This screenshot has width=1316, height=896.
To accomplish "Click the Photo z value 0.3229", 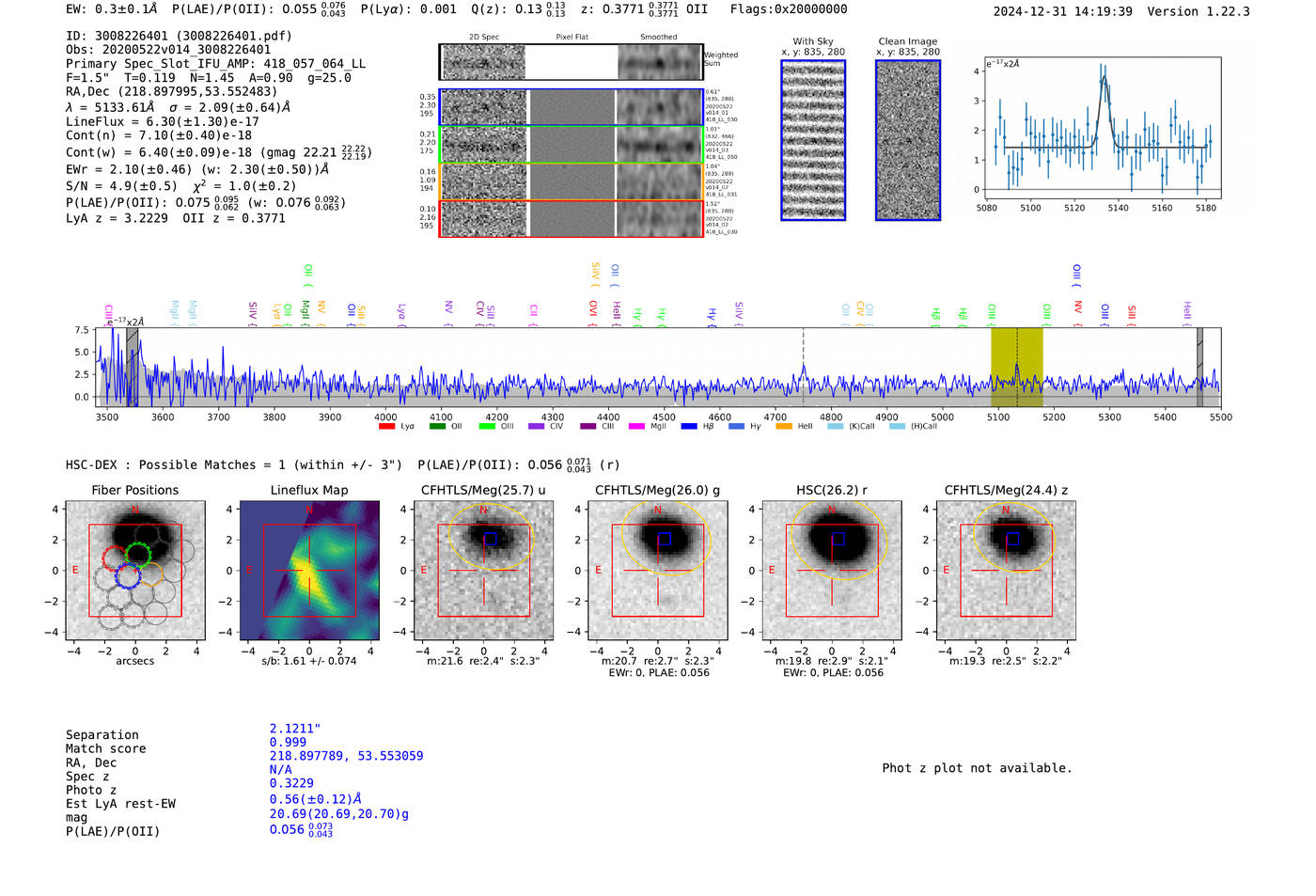I will coord(291,783).
